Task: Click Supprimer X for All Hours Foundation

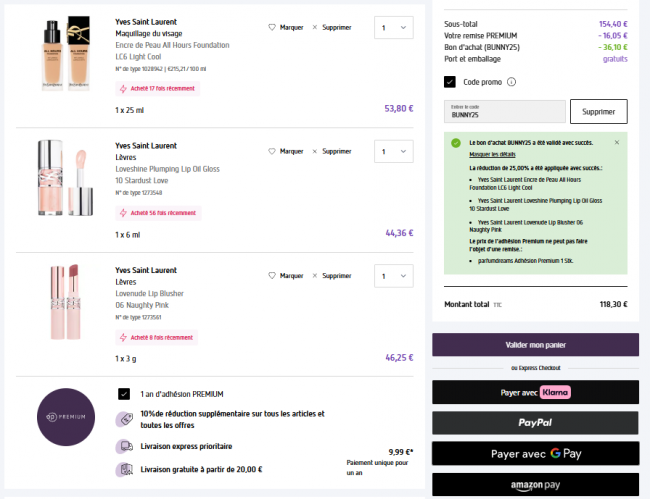Action: (x=315, y=27)
